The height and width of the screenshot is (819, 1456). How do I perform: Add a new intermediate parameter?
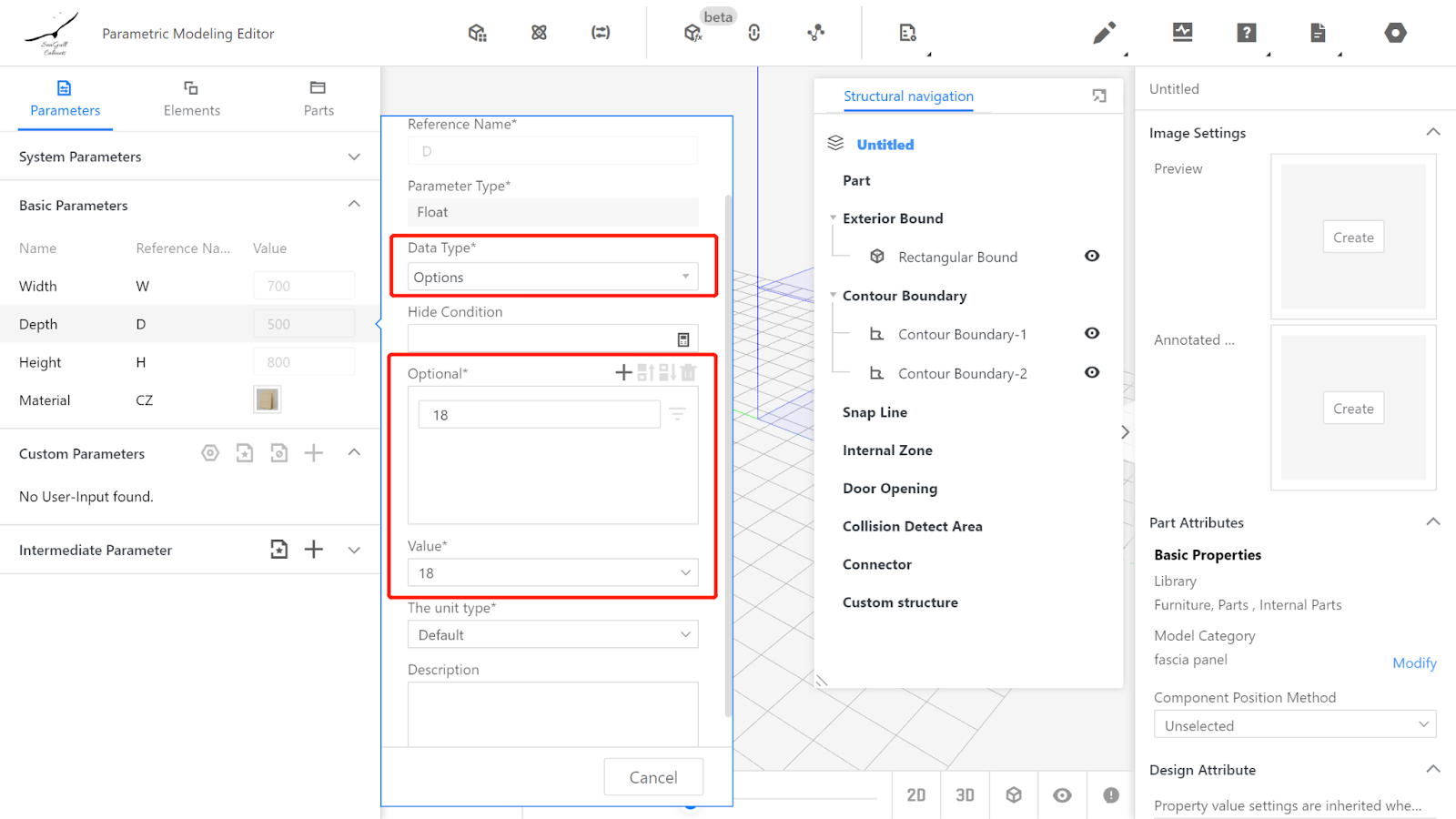(x=313, y=549)
